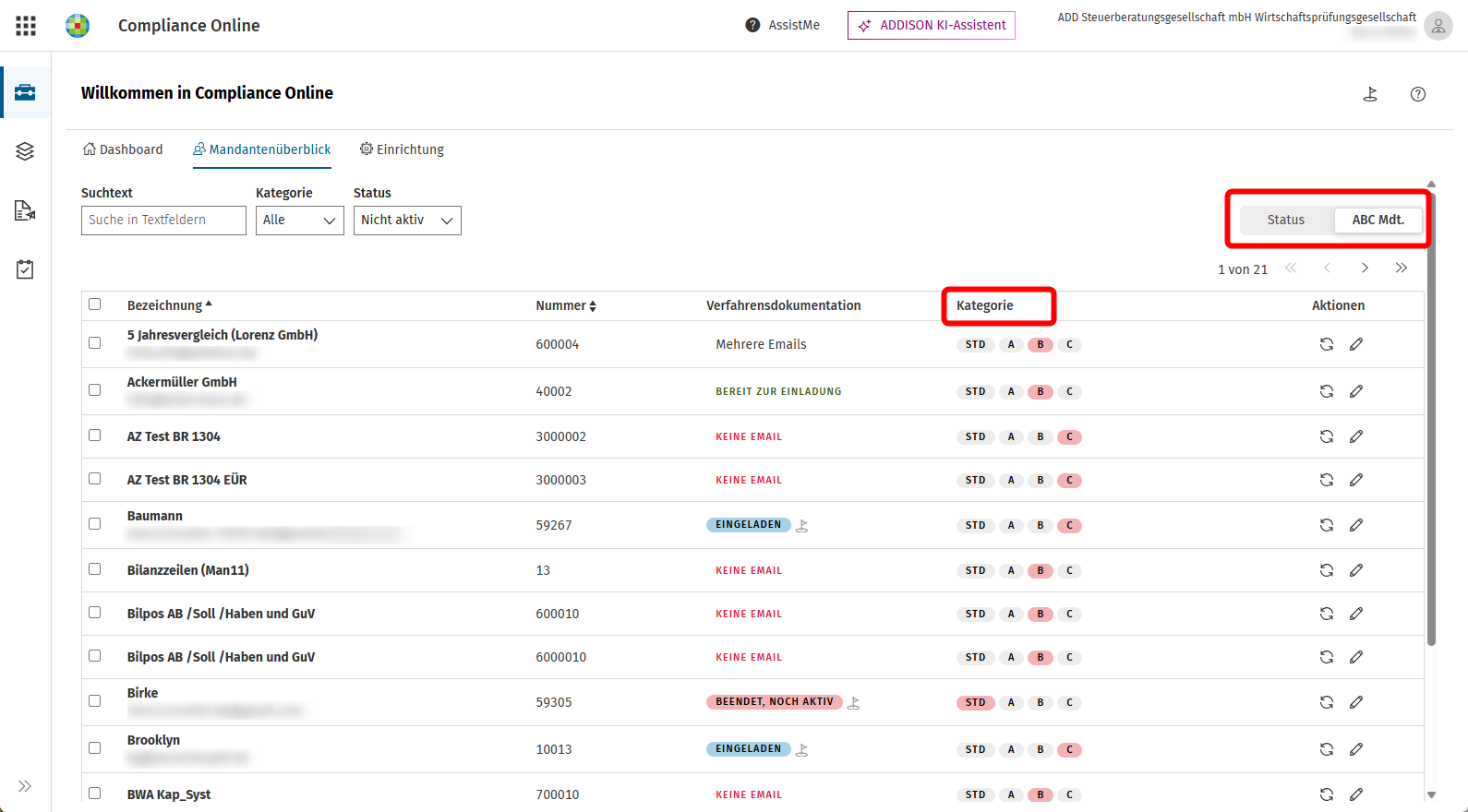Open the Kategorie filter dropdown
Viewport: 1468px width, 812px height.
(300, 221)
